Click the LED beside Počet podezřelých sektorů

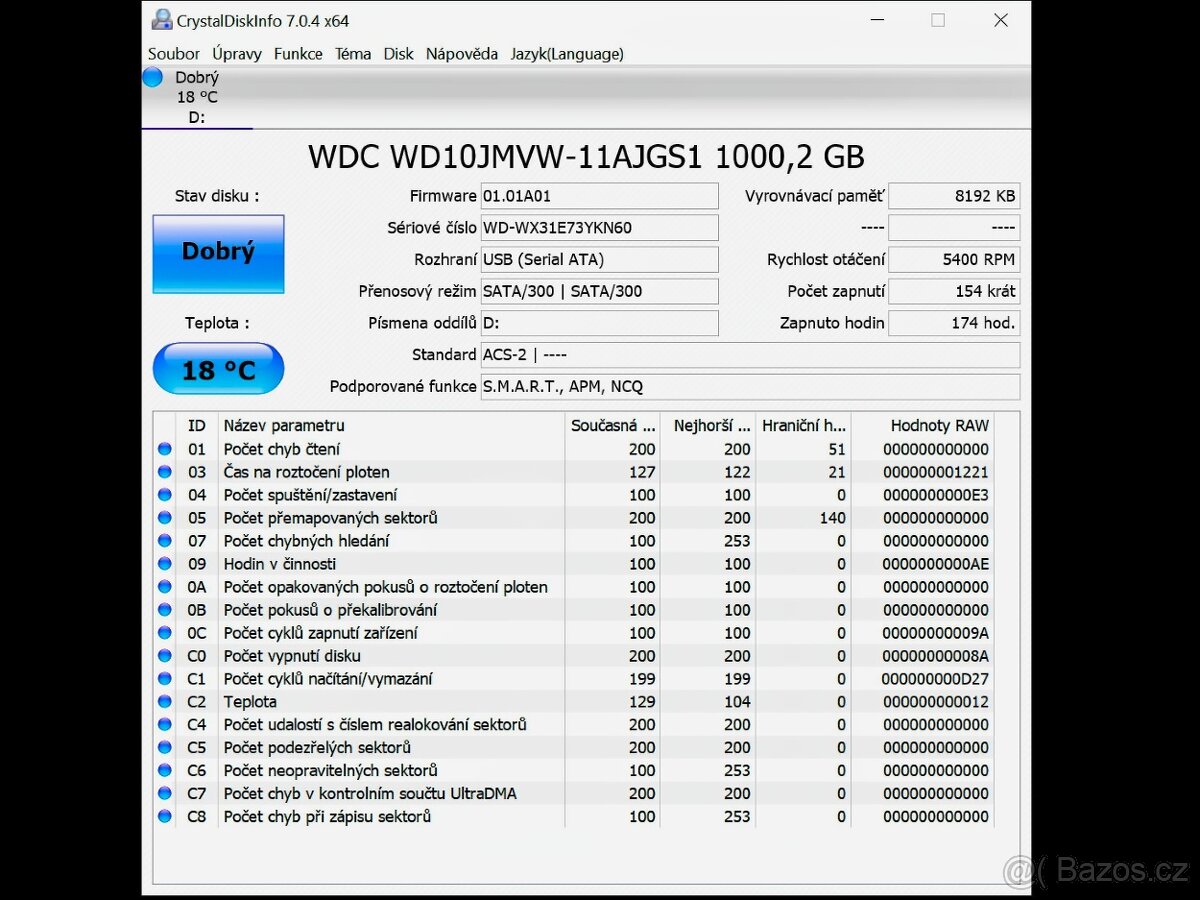163,747
